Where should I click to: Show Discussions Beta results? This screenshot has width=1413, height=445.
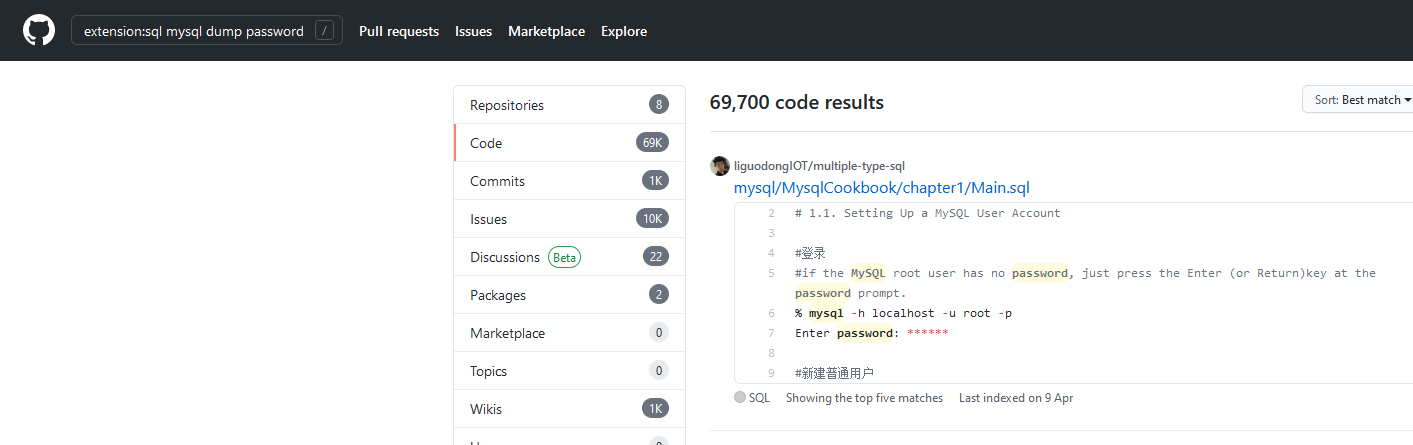click(x=569, y=257)
